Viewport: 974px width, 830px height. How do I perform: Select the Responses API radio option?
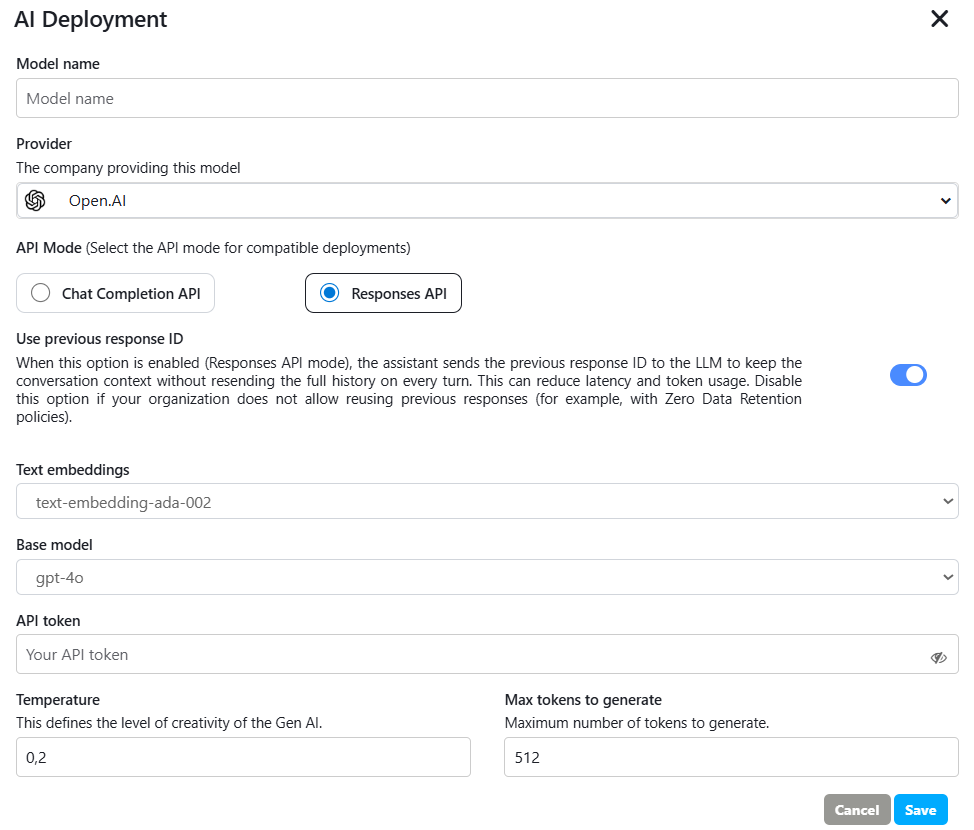(383, 293)
